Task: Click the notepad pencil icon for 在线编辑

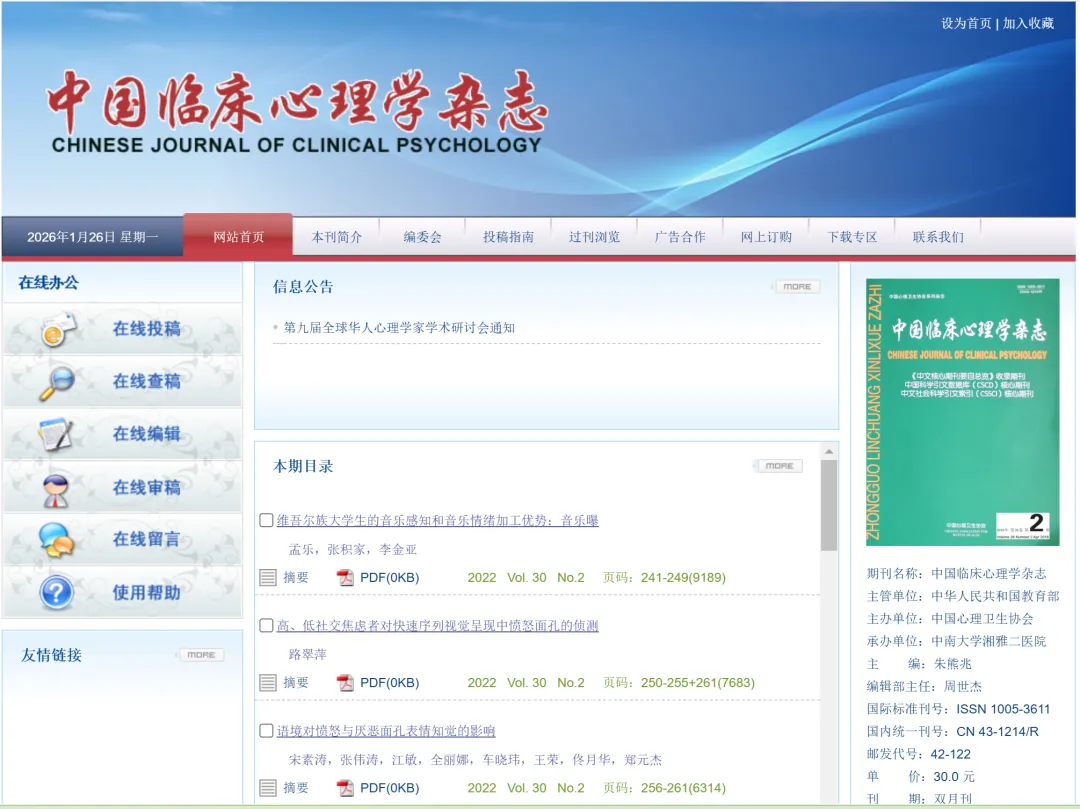Action: coord(56,435)
